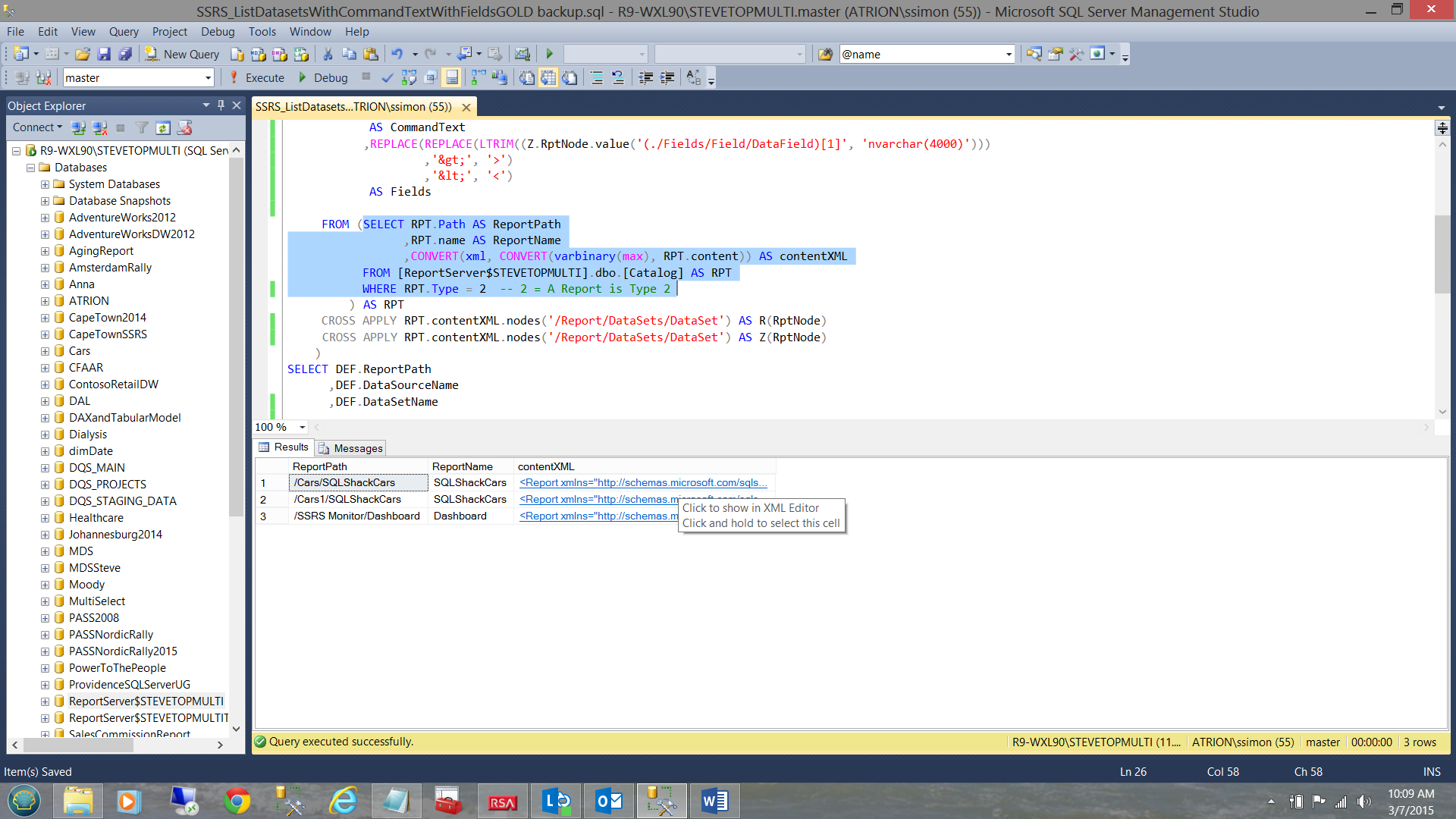
Task: Open contentXML link for /Cars/SQLShackCars row
Action: 642,482
